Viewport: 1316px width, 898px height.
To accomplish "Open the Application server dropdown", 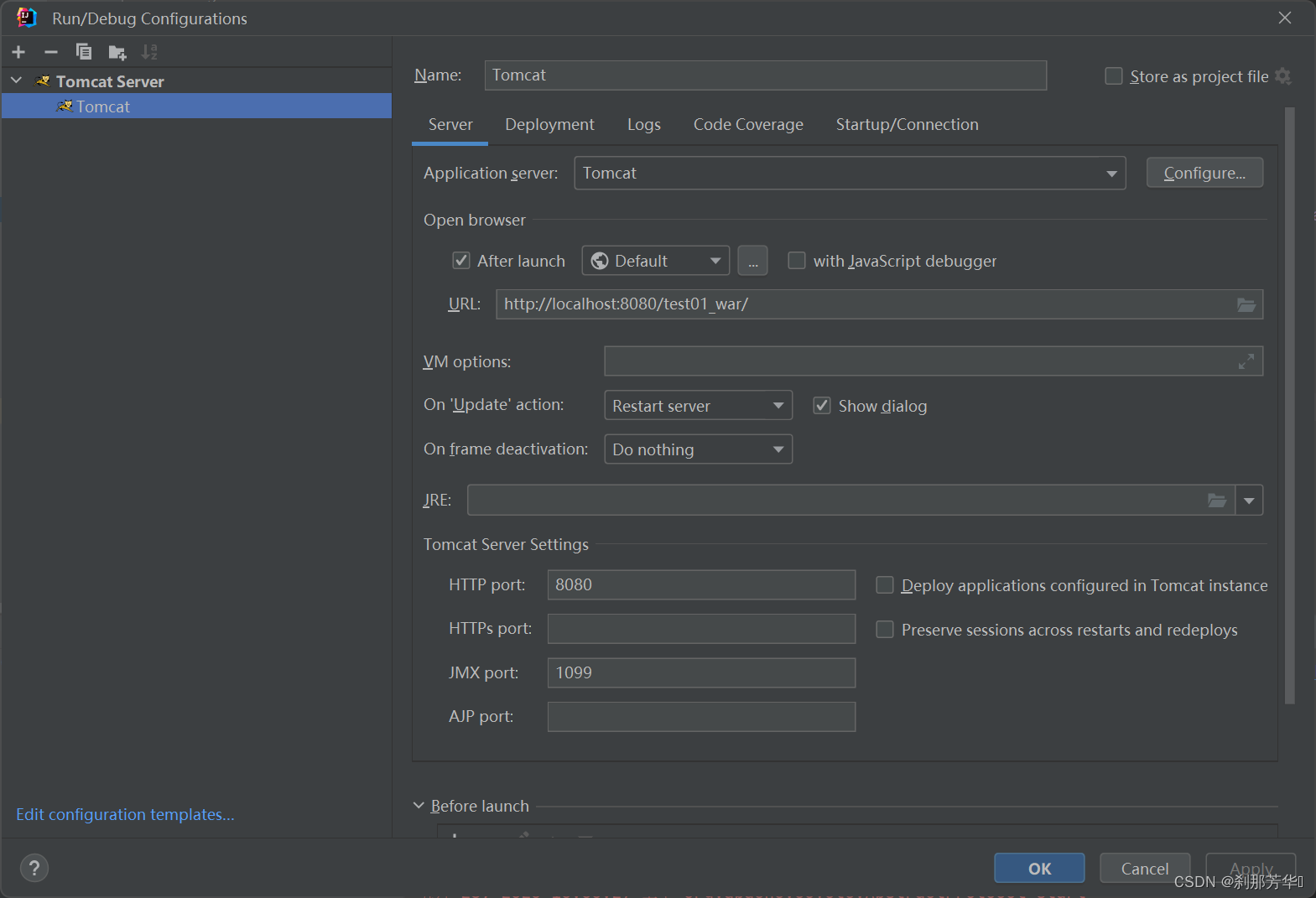I will click(x=850, y=174).
